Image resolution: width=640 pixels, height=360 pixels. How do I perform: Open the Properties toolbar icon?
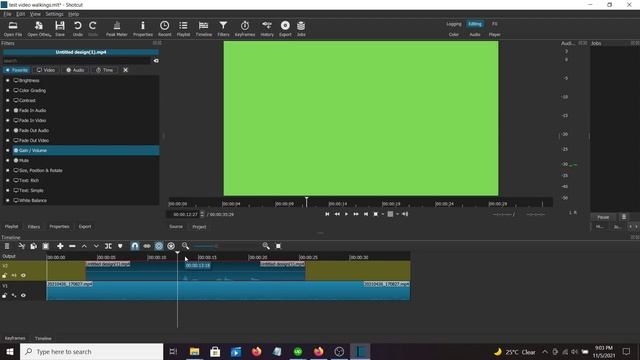(143, 29)
